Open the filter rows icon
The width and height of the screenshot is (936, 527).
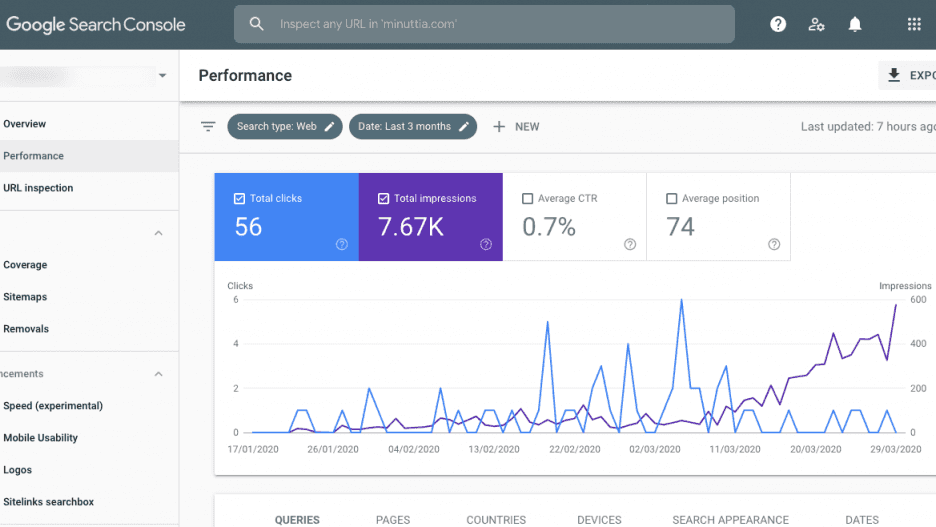pyautogui.click(x=208, y=127)
